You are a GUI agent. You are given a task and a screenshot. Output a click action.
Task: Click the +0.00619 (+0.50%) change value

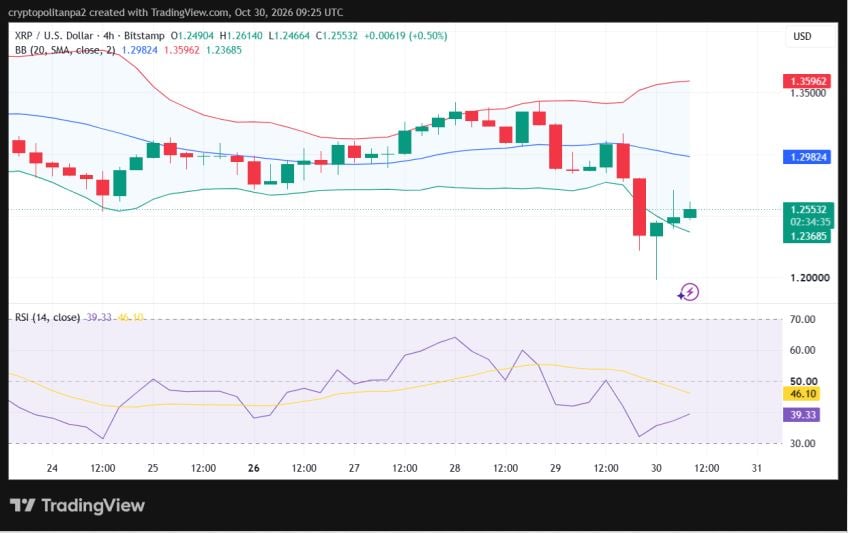pyautogui.click(x=406, y=36)
